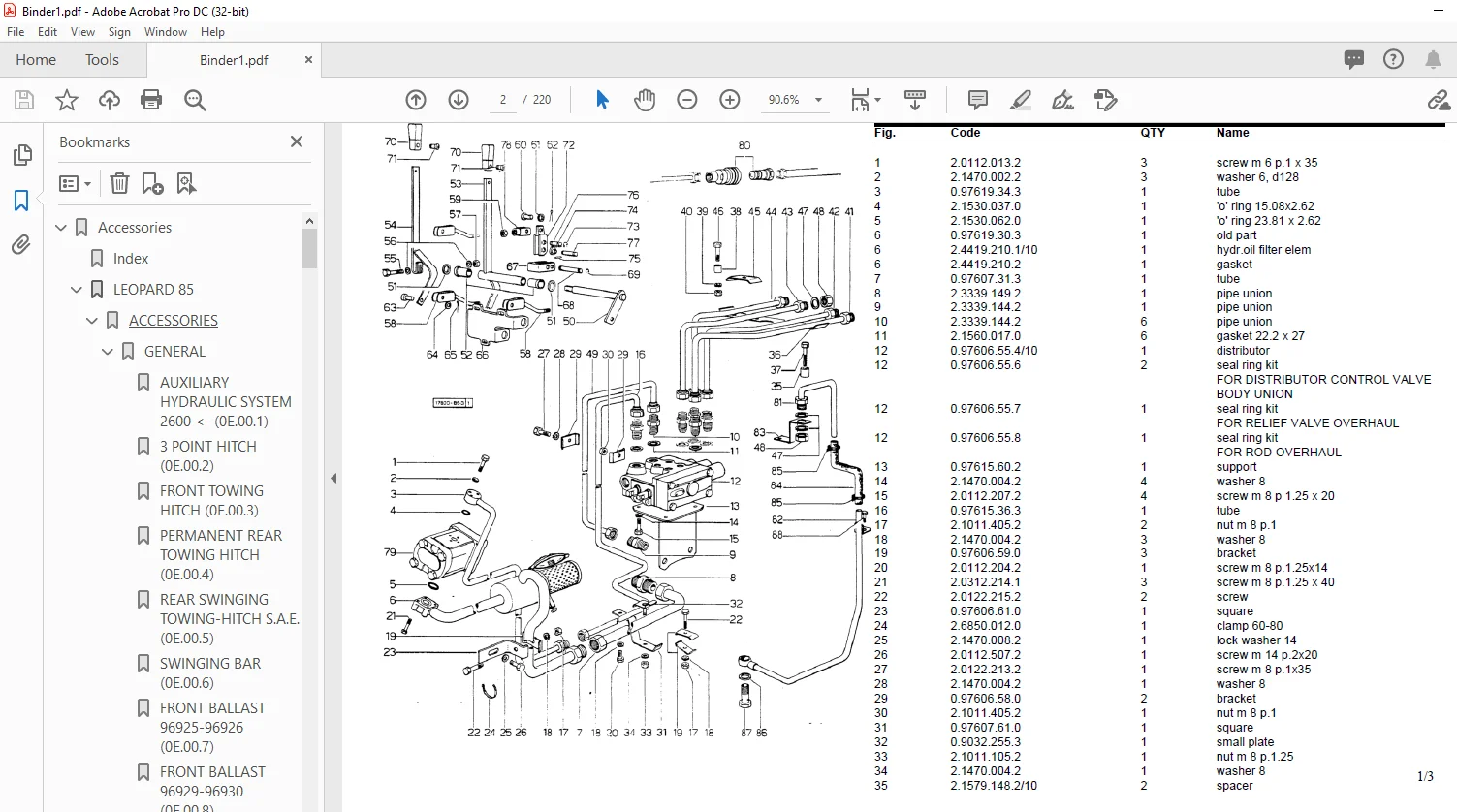This screenshot has width=1457, height=812.
Task: Open the PERMANENT REAR TOWING HITCH bookmark
Action: pos(220,555)
